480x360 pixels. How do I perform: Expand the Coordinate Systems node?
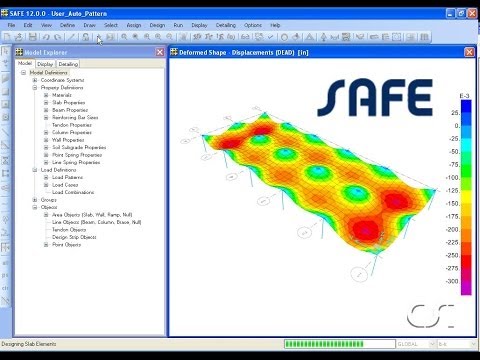[35, 80]
